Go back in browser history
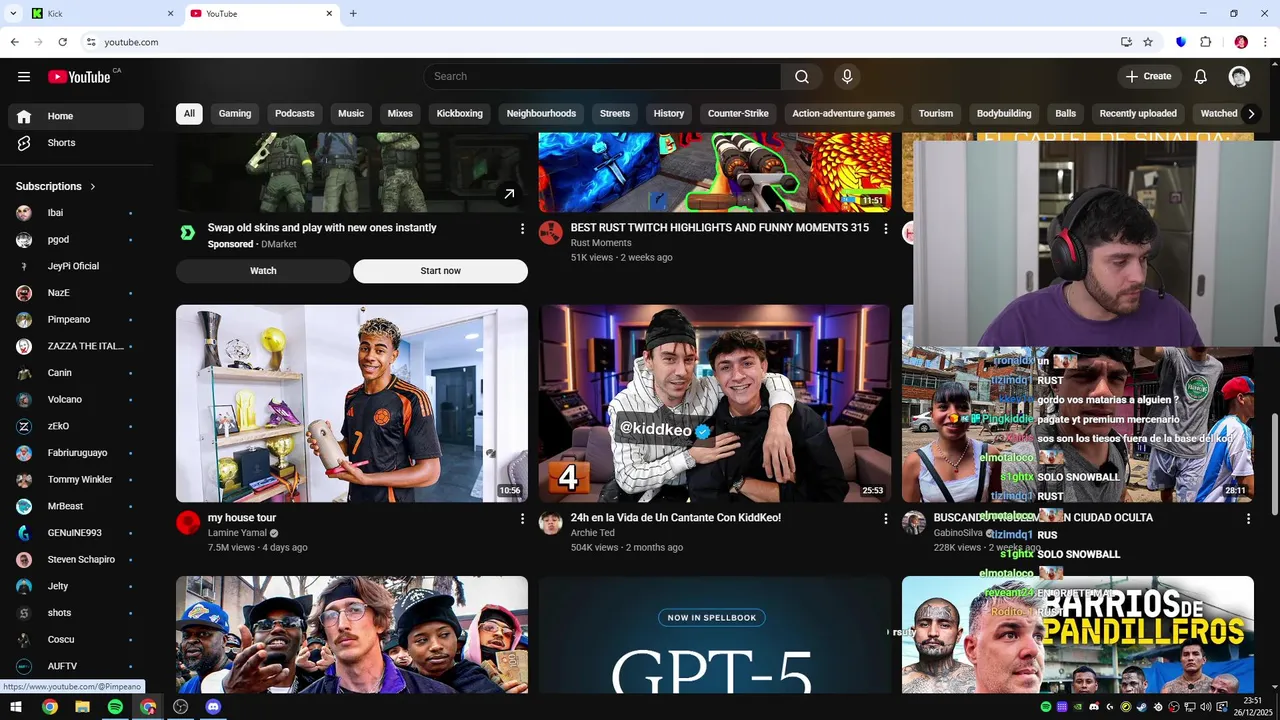 (x=14, y=42)
